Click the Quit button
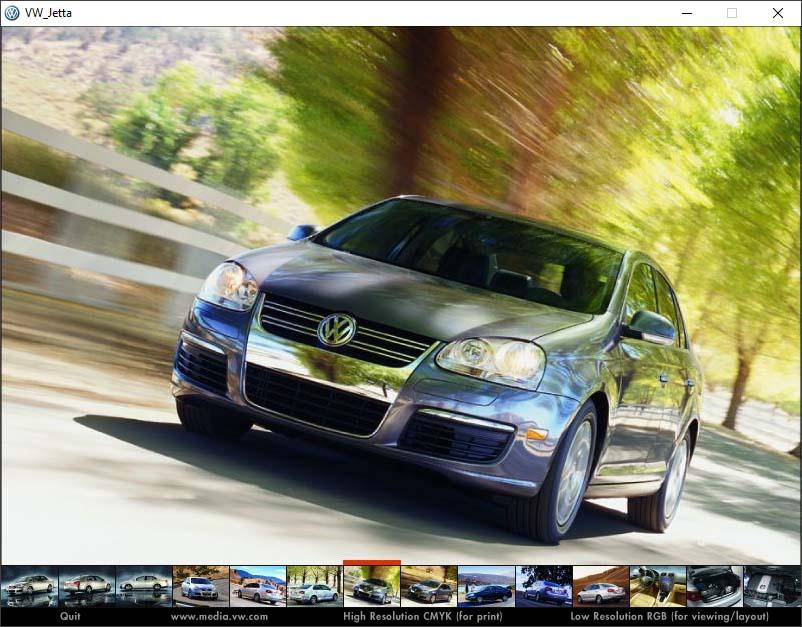Viewport: 802px width, 627px height. (x=70, y=616)
